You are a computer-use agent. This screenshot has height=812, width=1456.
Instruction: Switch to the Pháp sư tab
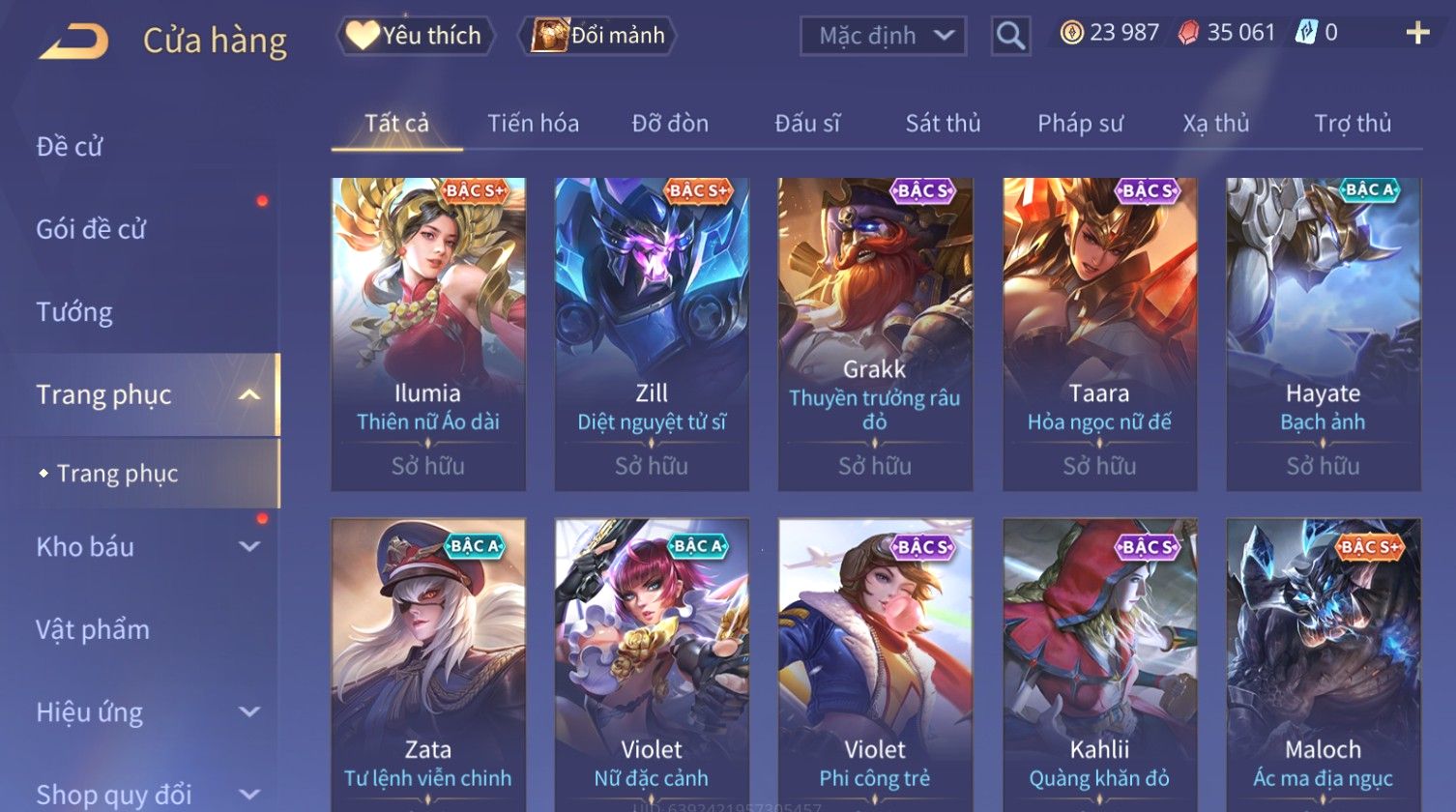[x=1080, y=124]
